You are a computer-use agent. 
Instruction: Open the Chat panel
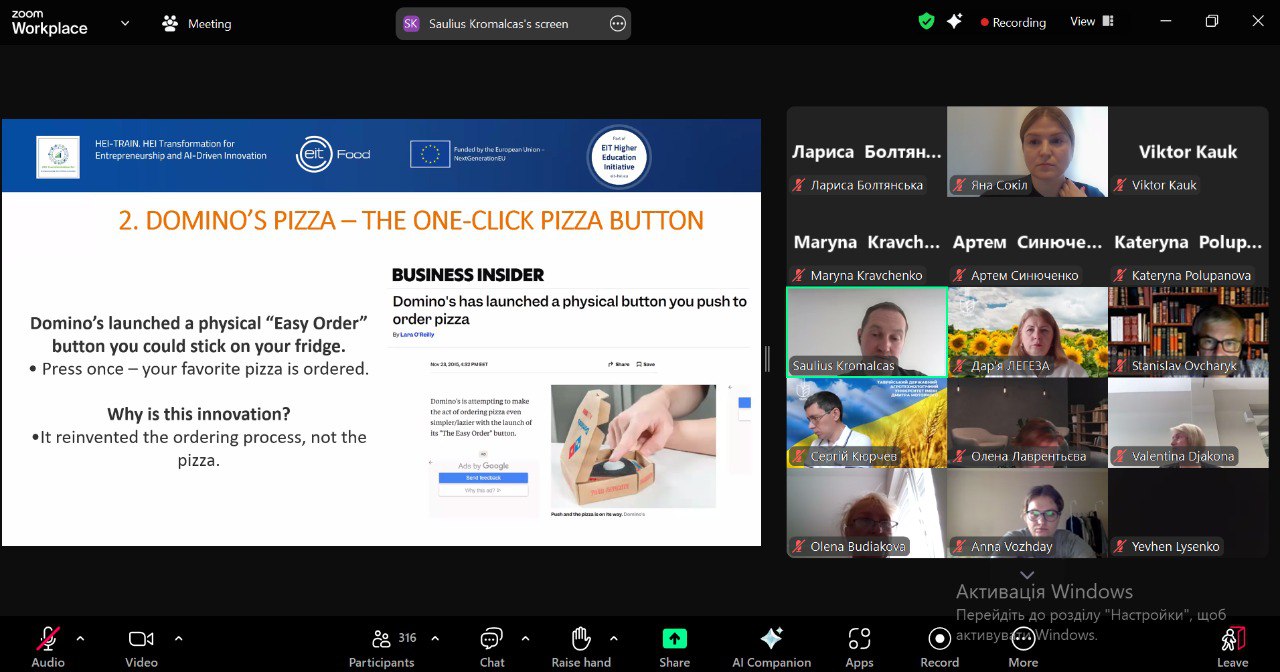(491, 646)
